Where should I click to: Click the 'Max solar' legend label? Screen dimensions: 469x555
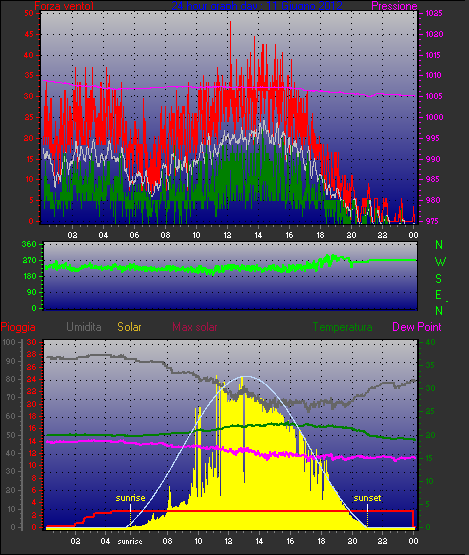[x=195, y=327]
